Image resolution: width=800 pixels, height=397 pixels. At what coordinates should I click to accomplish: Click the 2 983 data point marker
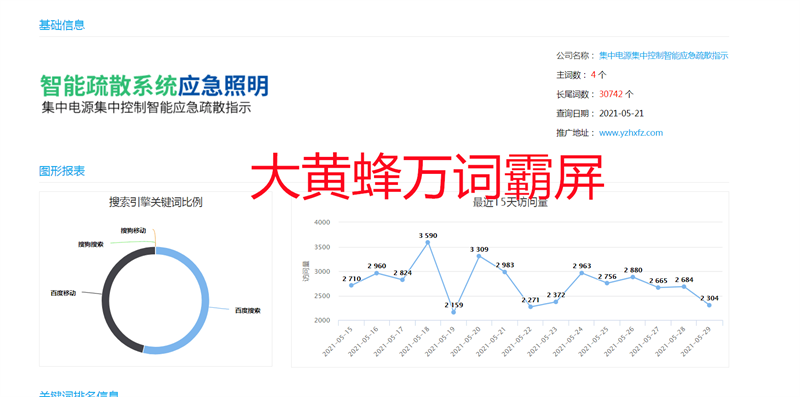coord(505,272)
